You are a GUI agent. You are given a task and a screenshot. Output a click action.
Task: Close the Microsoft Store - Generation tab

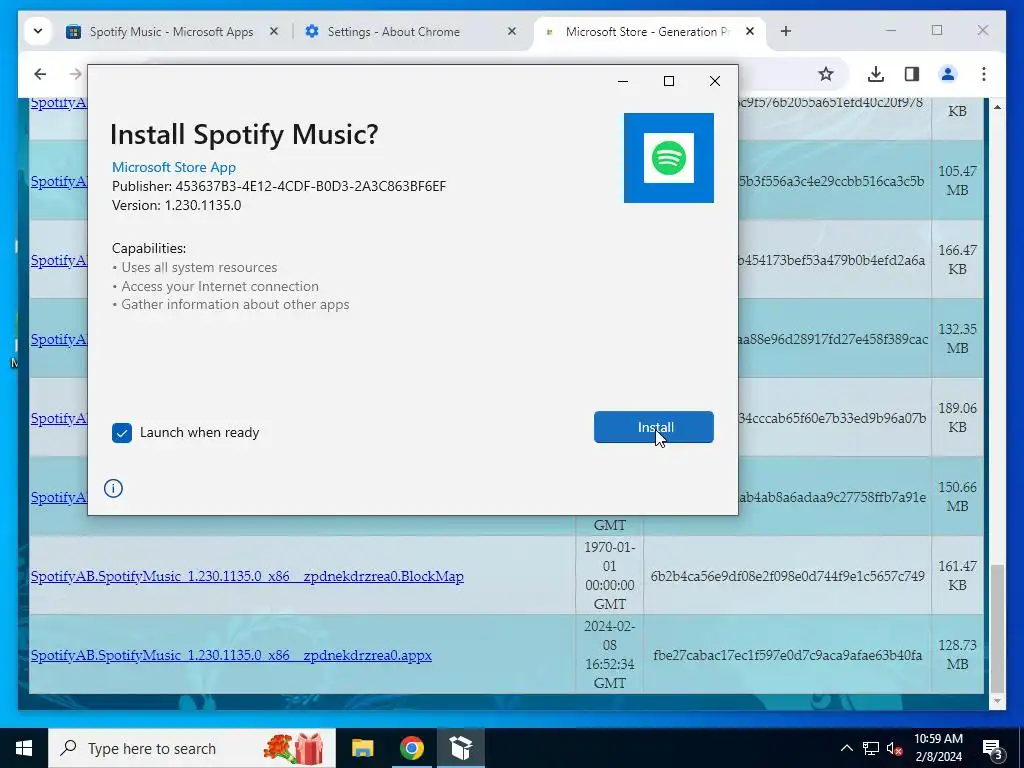tap(750, 31)
